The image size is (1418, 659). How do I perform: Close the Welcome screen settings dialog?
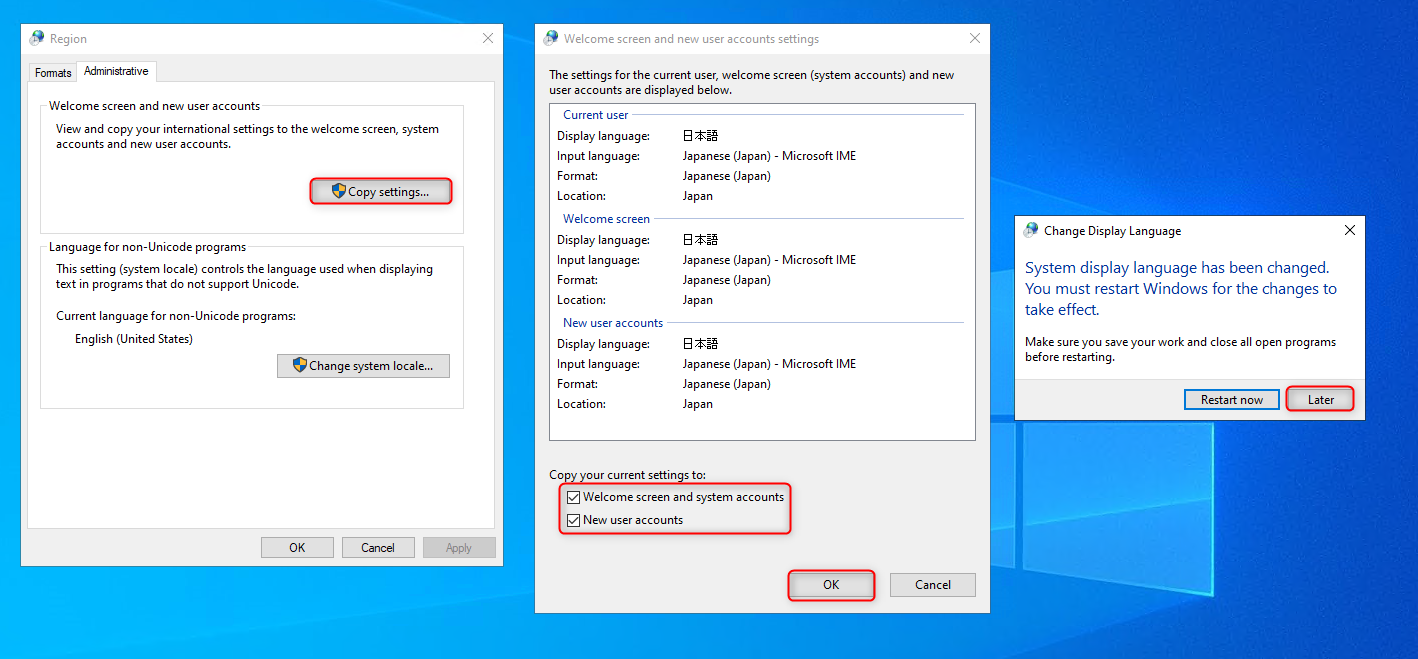[975, 39]
